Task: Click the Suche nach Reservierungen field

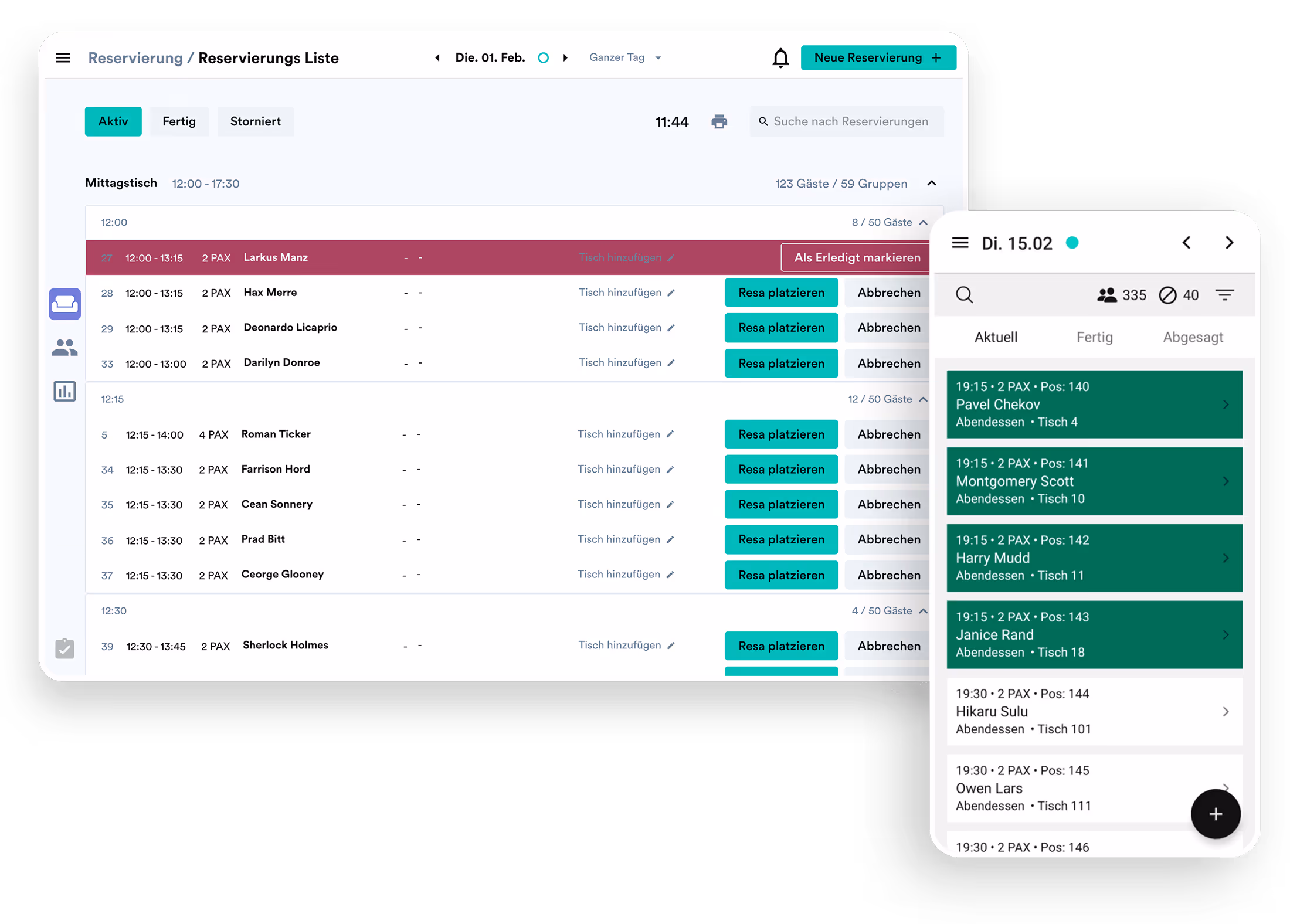Action: click(850, 121)
